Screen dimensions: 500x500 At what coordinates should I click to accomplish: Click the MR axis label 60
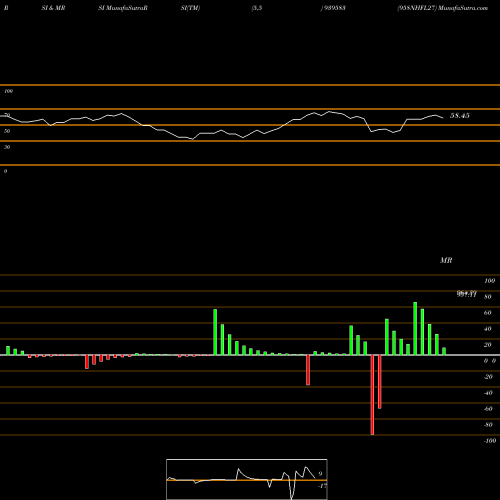point(488,313)
